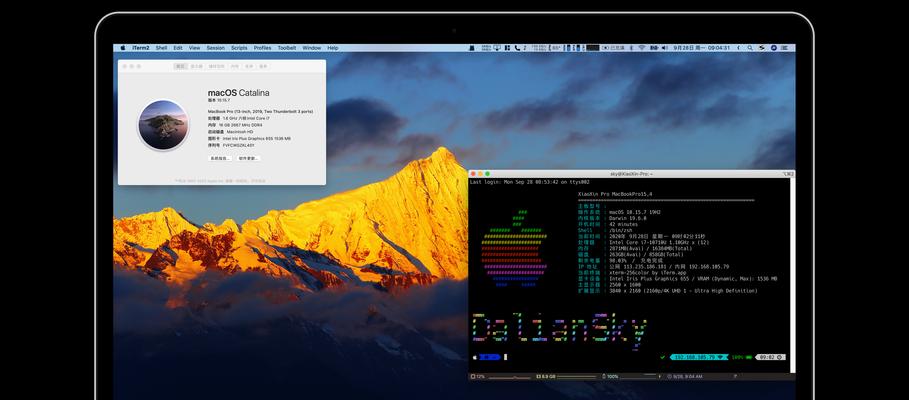Click the iTerm window title sky@XiaoXin-Pro

[x=631, y=173]
